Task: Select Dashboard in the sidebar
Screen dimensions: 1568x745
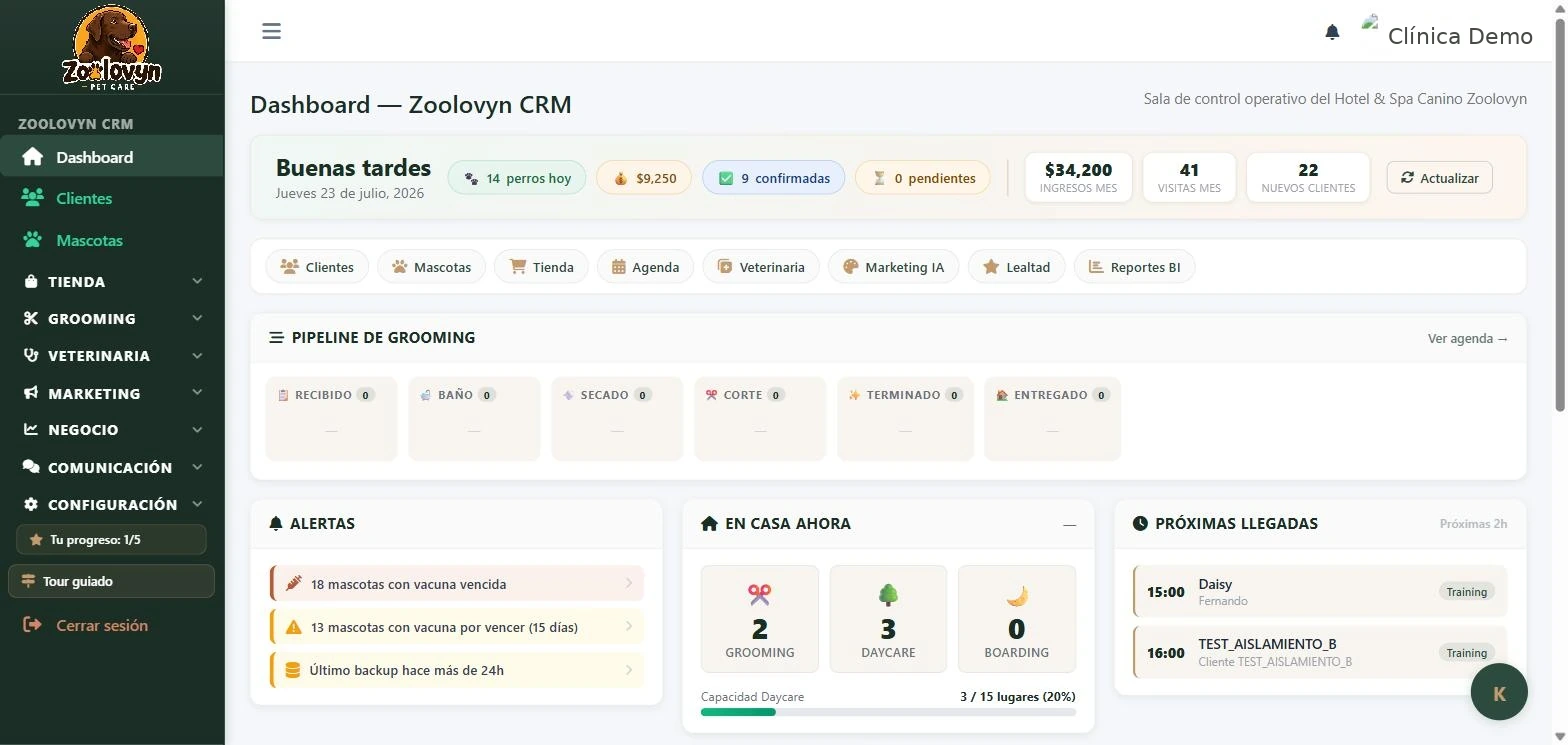Action: (111, 157)
